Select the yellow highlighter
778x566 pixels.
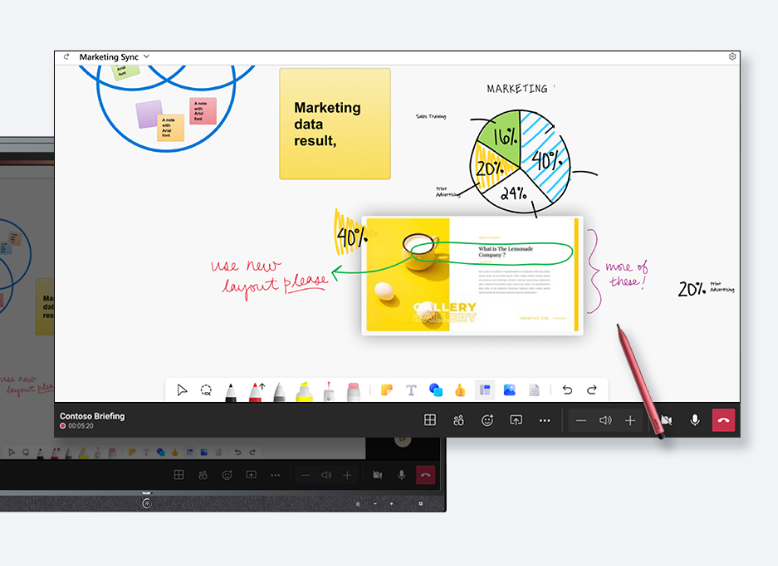pyautogui.click(x=304, y=392)
